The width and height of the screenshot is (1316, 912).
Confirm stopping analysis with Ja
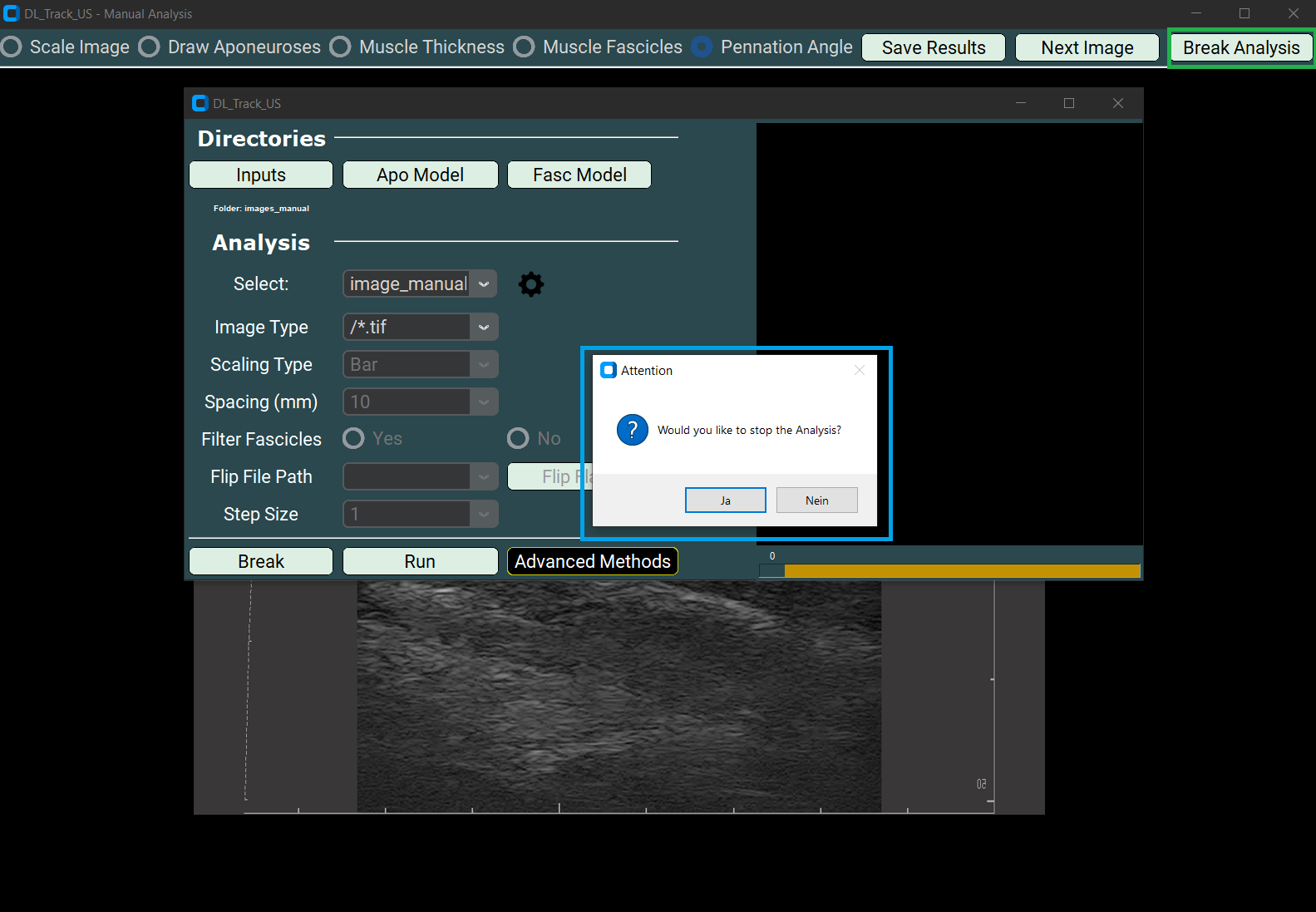click(x=725, y=500)
